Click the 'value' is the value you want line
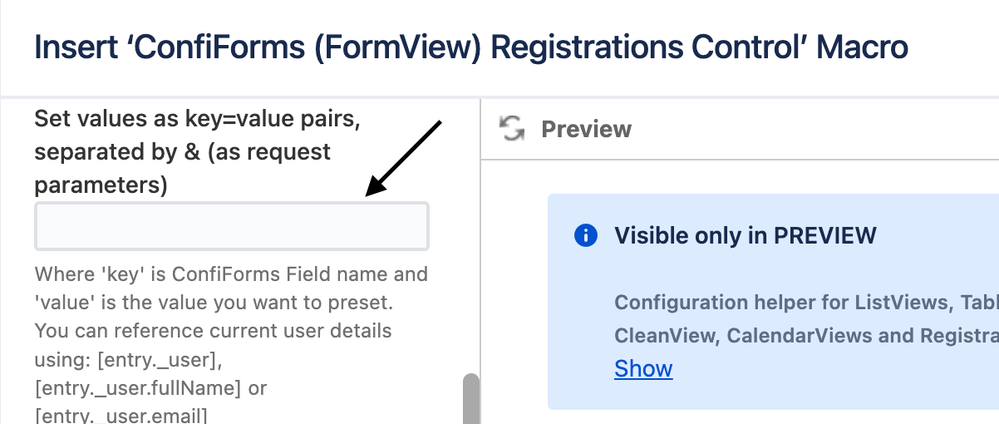This screenshot has height=424, width=999. click(x=213, y=303)
